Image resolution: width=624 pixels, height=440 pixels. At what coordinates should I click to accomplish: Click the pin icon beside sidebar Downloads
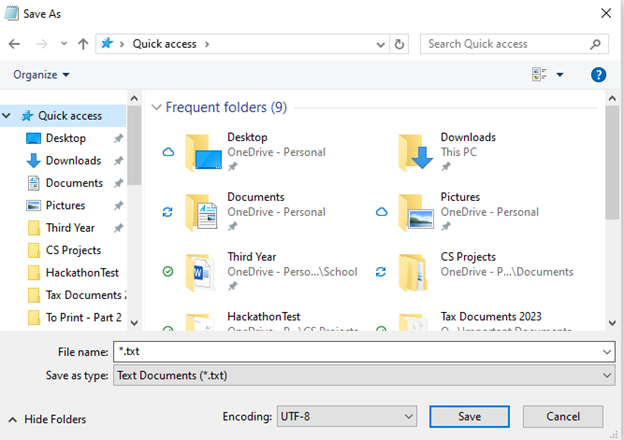[x=118, y=161]
